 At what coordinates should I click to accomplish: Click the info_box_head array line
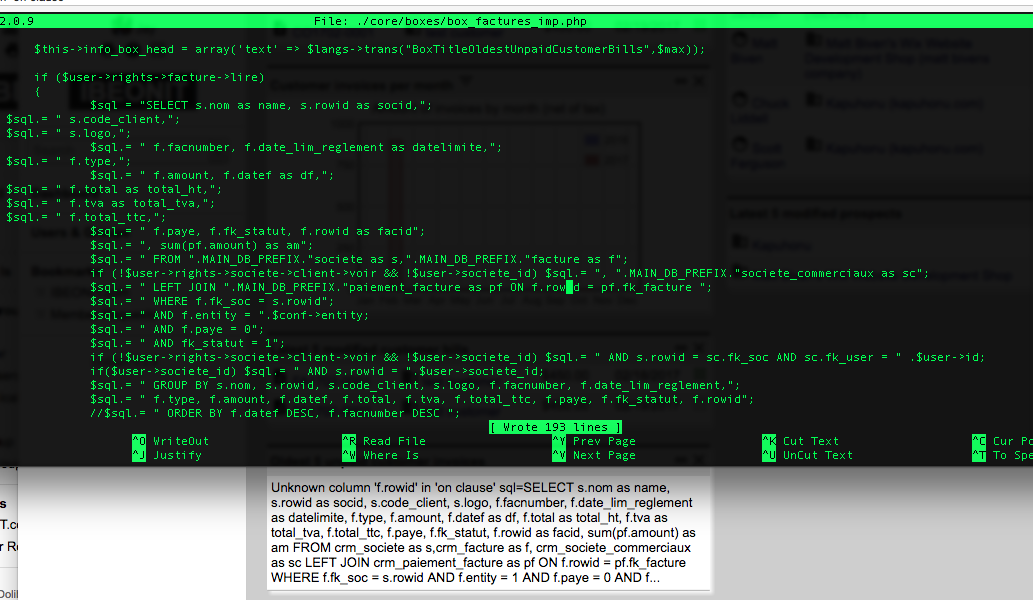pyautogui.click(x=370, y=49)
